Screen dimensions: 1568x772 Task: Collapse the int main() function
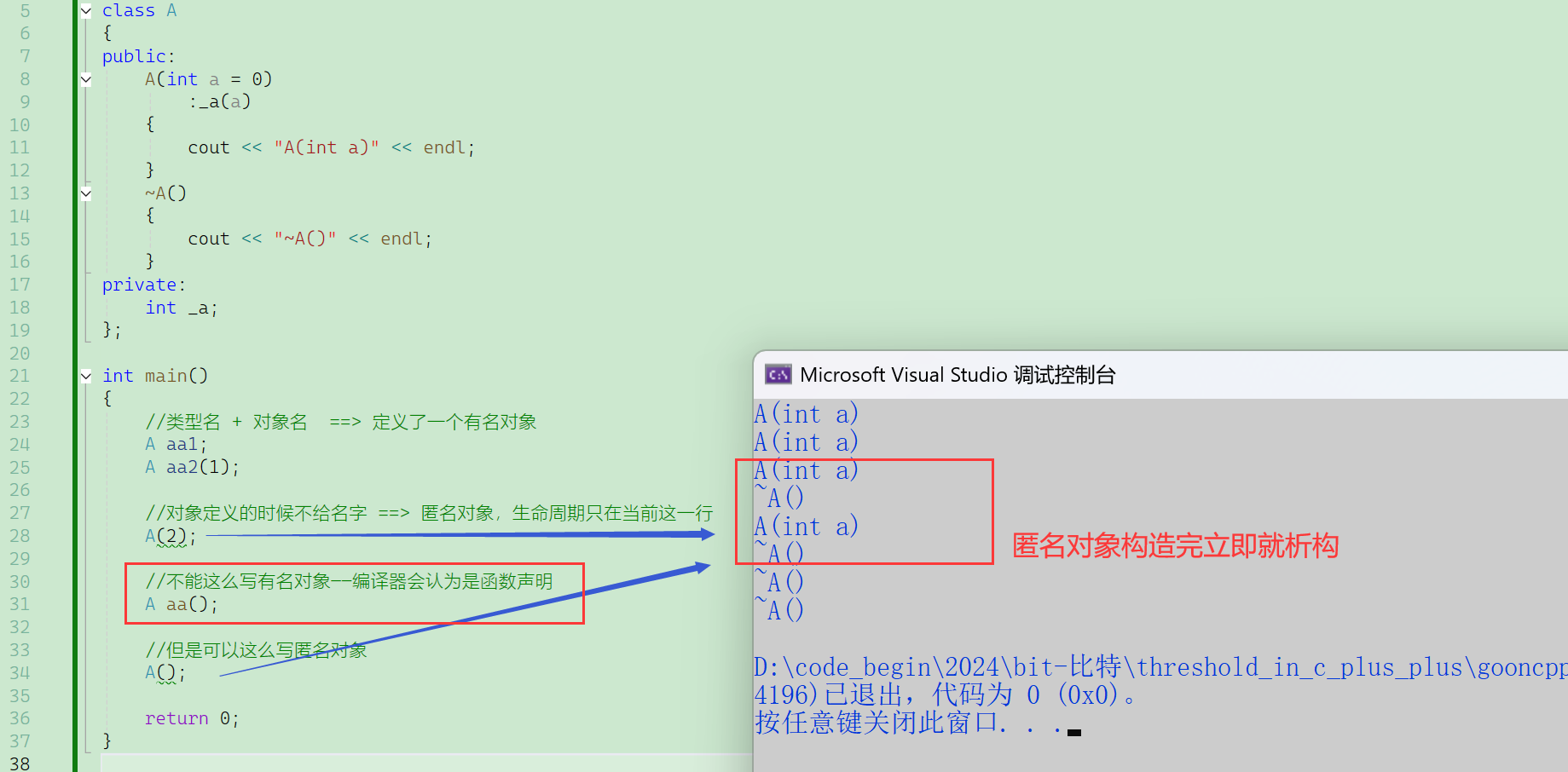86,376
